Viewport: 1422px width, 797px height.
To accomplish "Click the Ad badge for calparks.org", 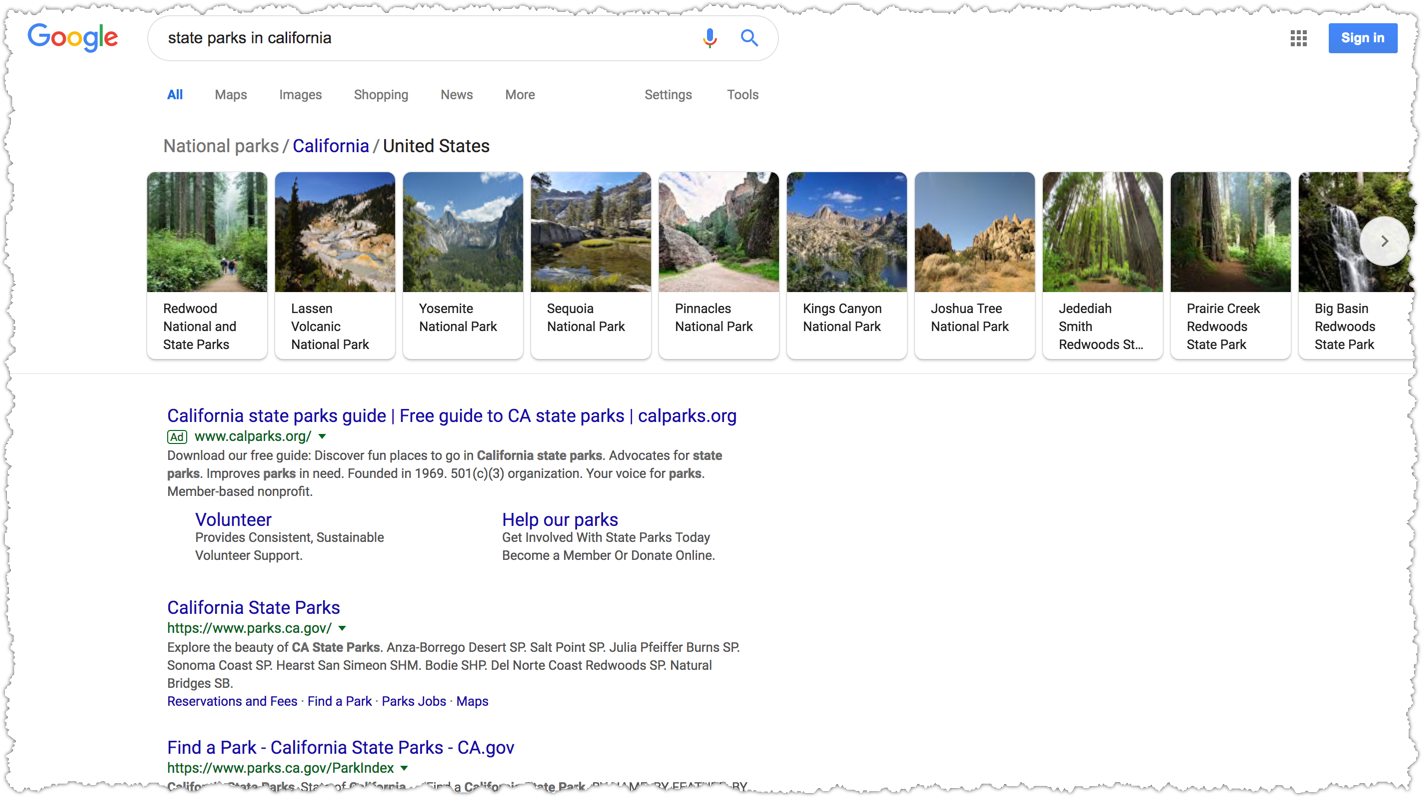I will tap(177, 437).
